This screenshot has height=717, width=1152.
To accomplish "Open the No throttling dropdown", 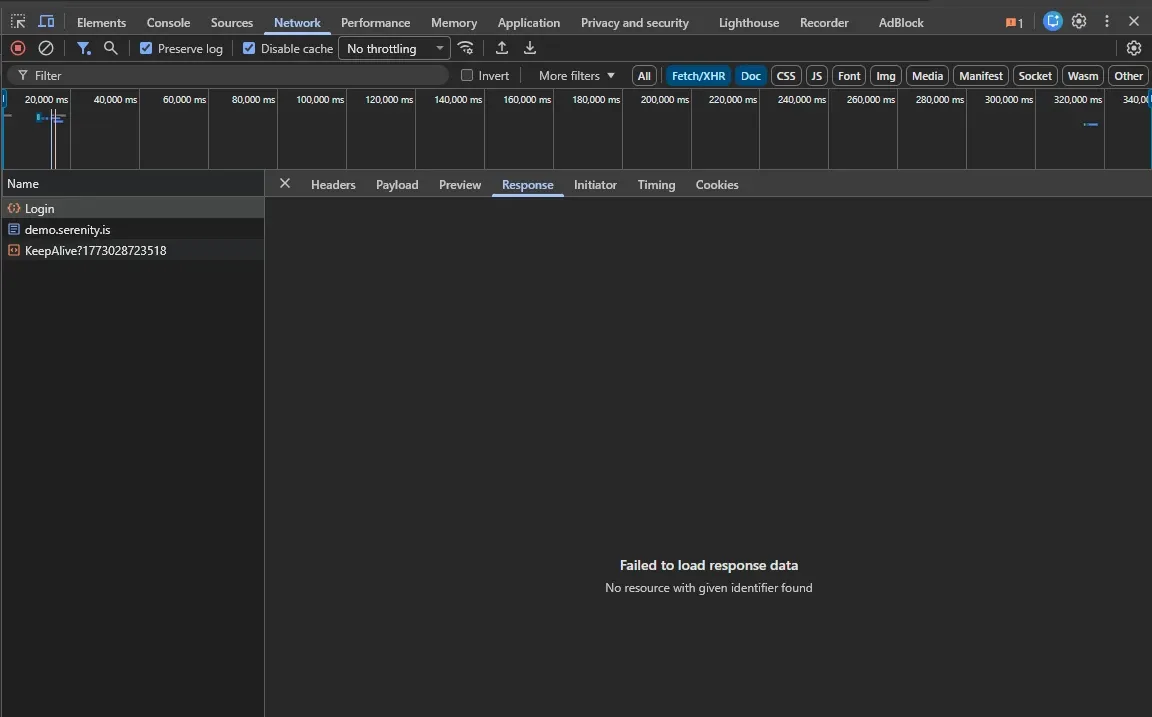I will tap(393, 48).
